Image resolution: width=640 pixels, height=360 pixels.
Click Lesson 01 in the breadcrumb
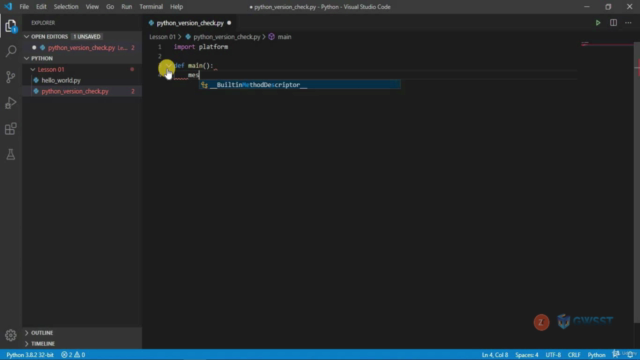(x=162, y=37)
